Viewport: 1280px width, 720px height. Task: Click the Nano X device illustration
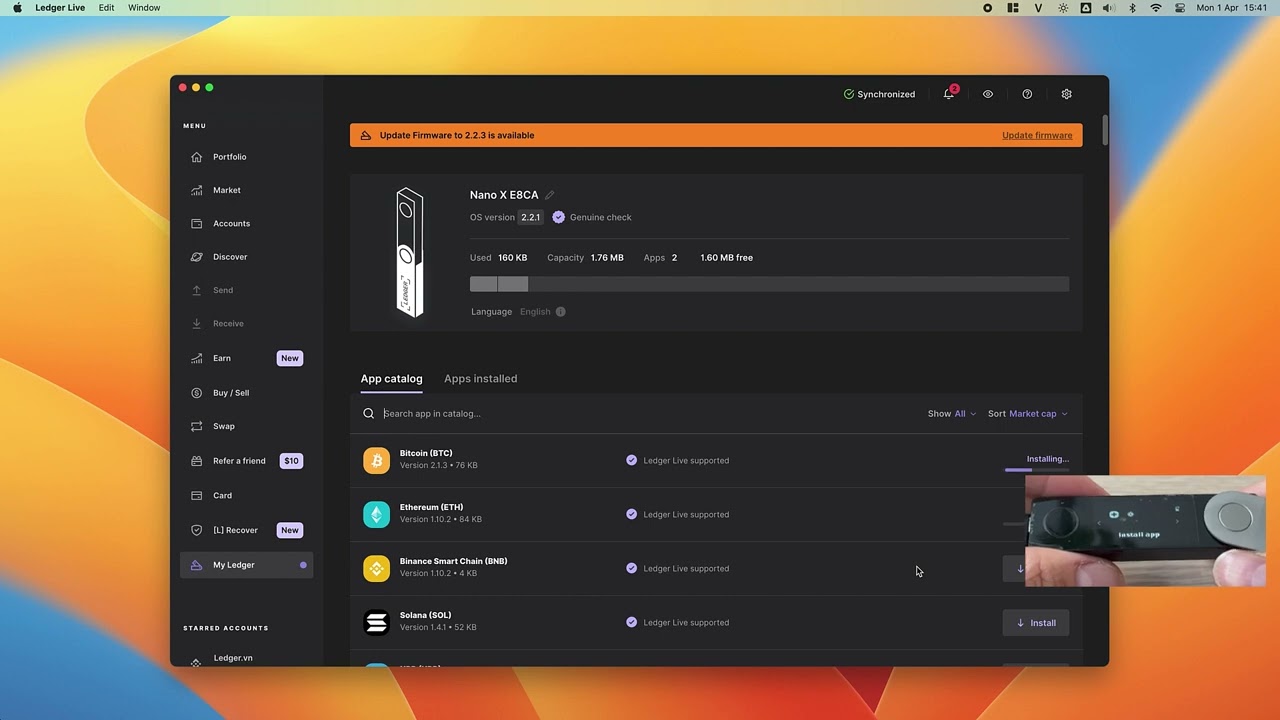coord(409,252)
